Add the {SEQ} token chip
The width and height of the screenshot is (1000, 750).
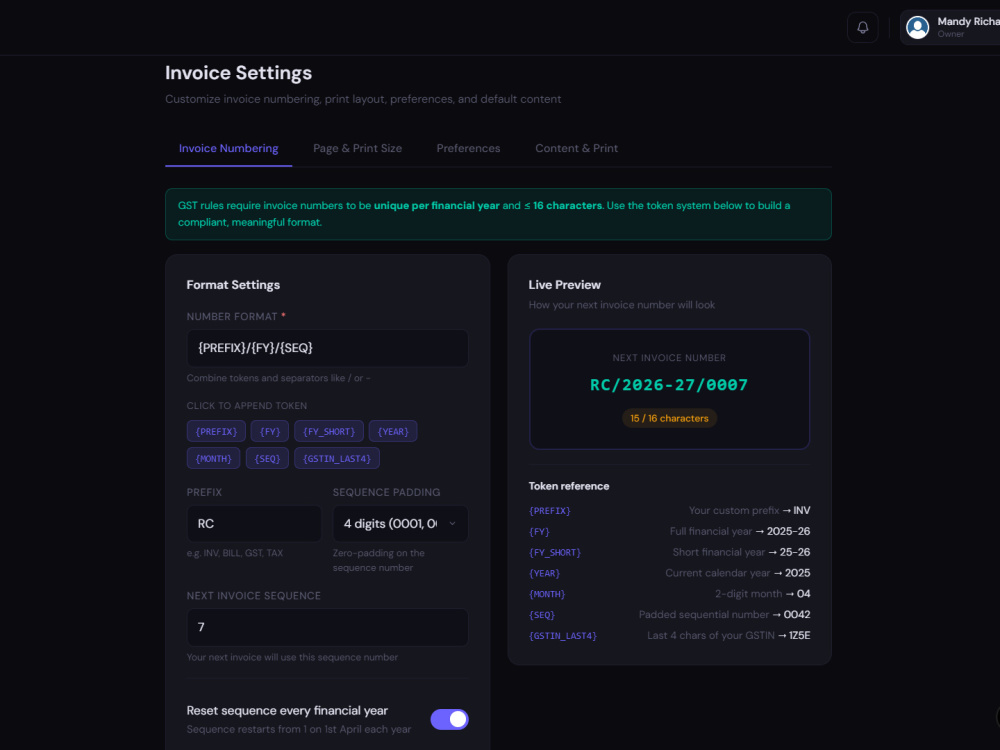tap(267, 459)
